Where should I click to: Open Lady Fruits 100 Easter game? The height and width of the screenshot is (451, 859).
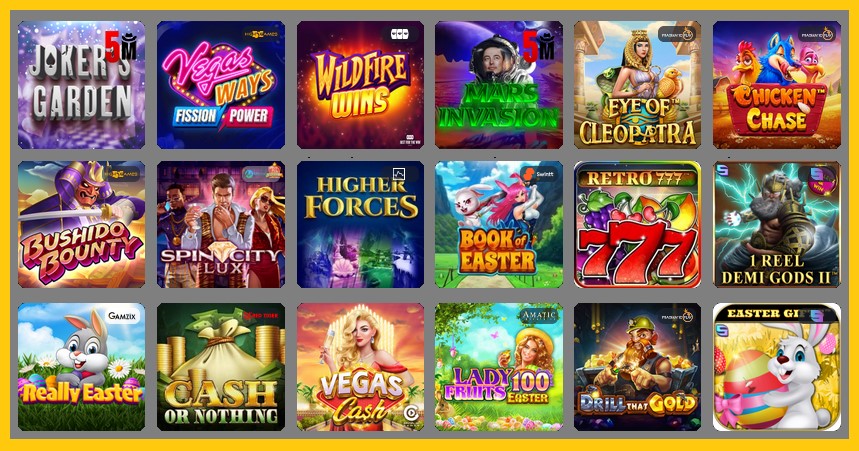(499, 367)
